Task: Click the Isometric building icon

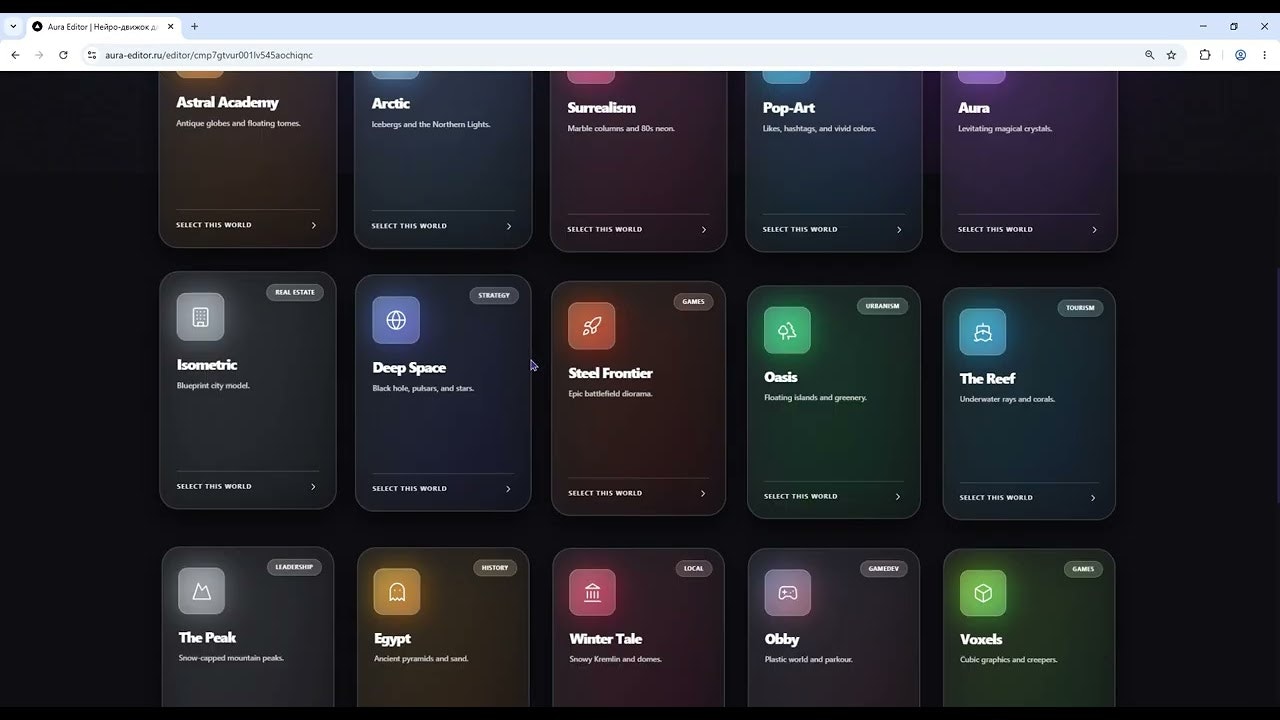Action: click(200, 317)
